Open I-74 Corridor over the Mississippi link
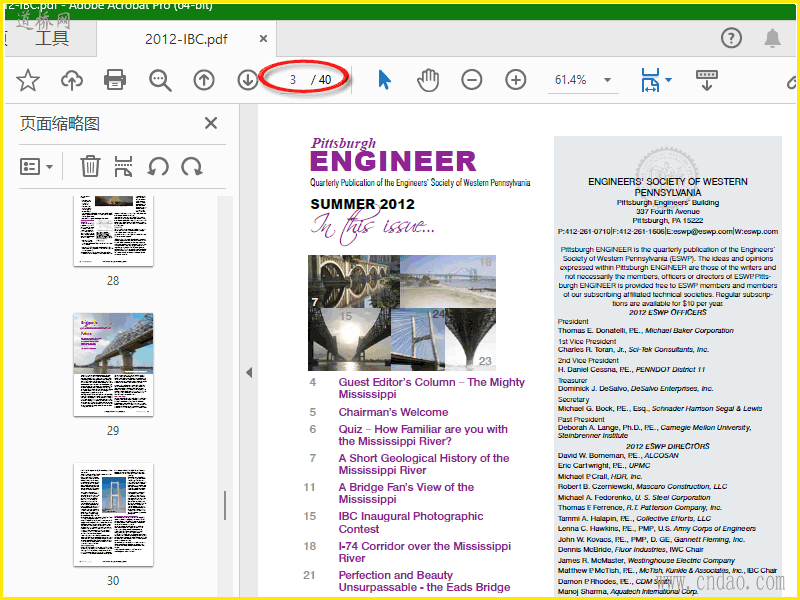 424,552
